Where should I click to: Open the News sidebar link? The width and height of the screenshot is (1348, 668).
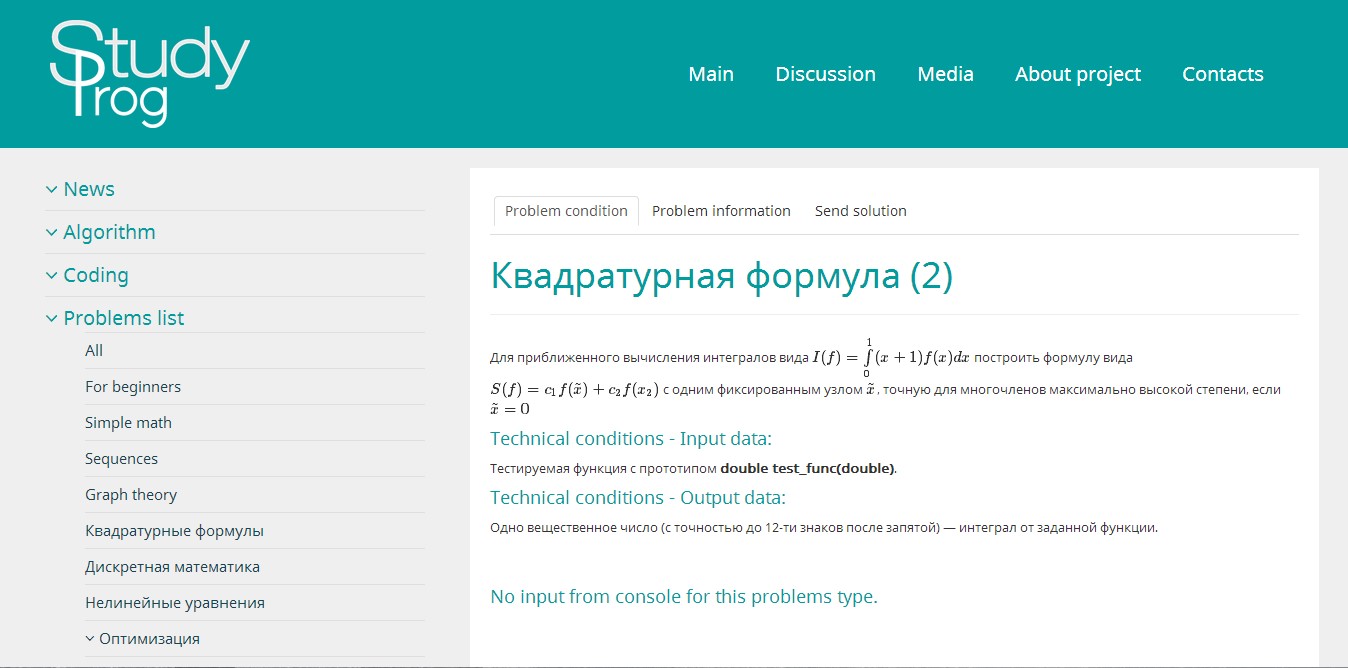coord(89,189)
